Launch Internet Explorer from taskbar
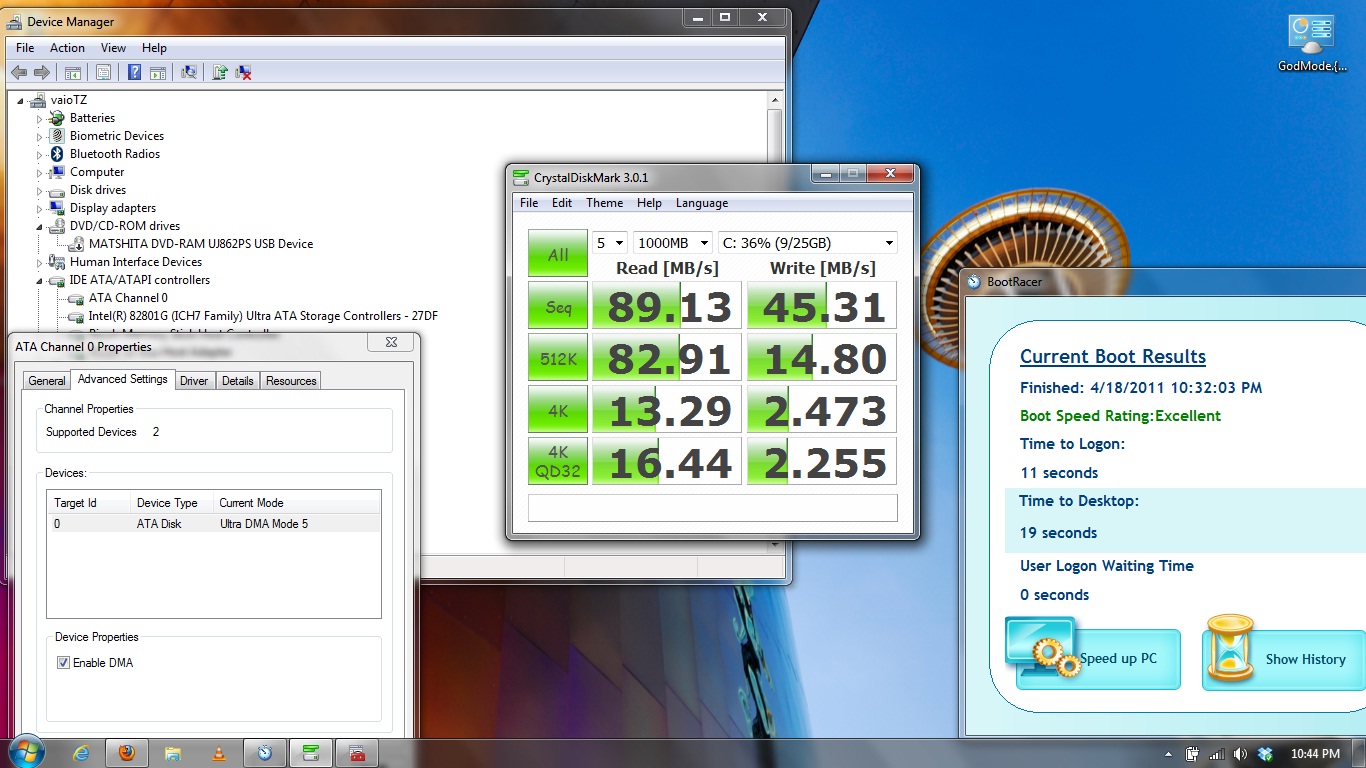 (82, 753)
